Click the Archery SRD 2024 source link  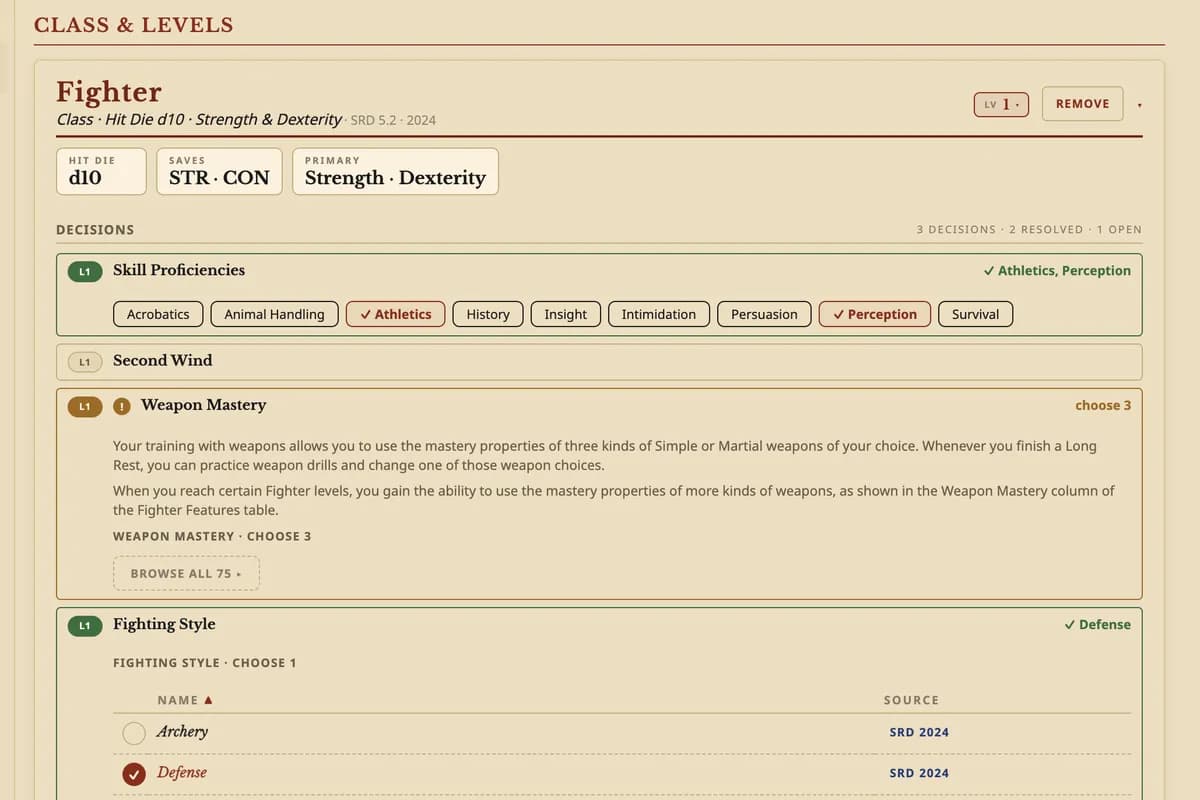[919, 733]
